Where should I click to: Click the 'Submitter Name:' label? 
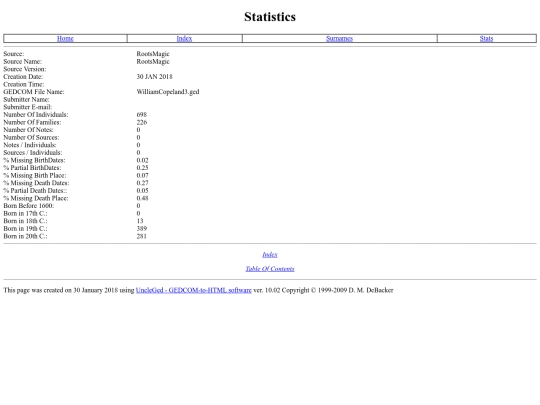tap(27, 99)
